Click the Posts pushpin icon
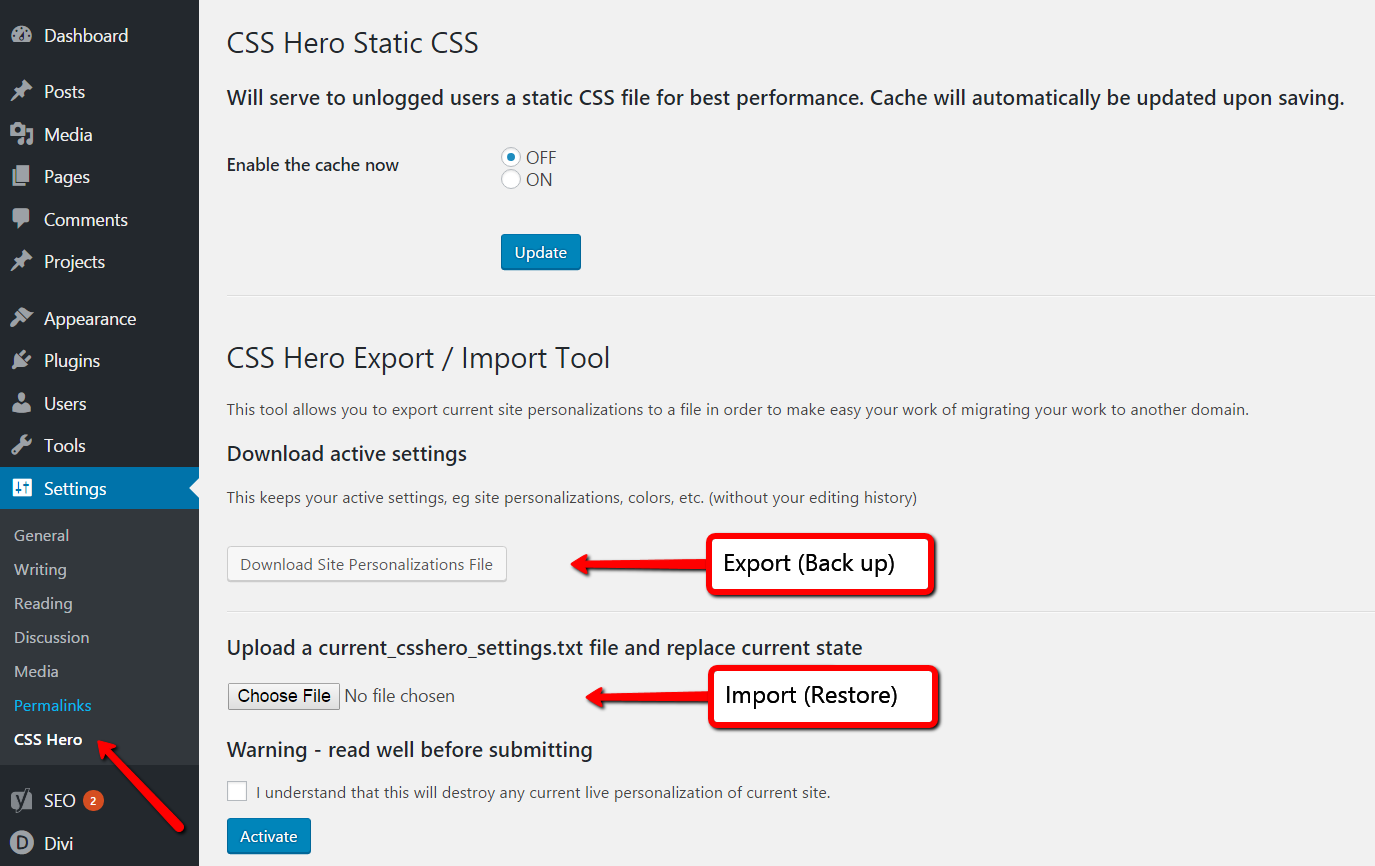This screenshot has height=866, width=1375. point(22,91)
